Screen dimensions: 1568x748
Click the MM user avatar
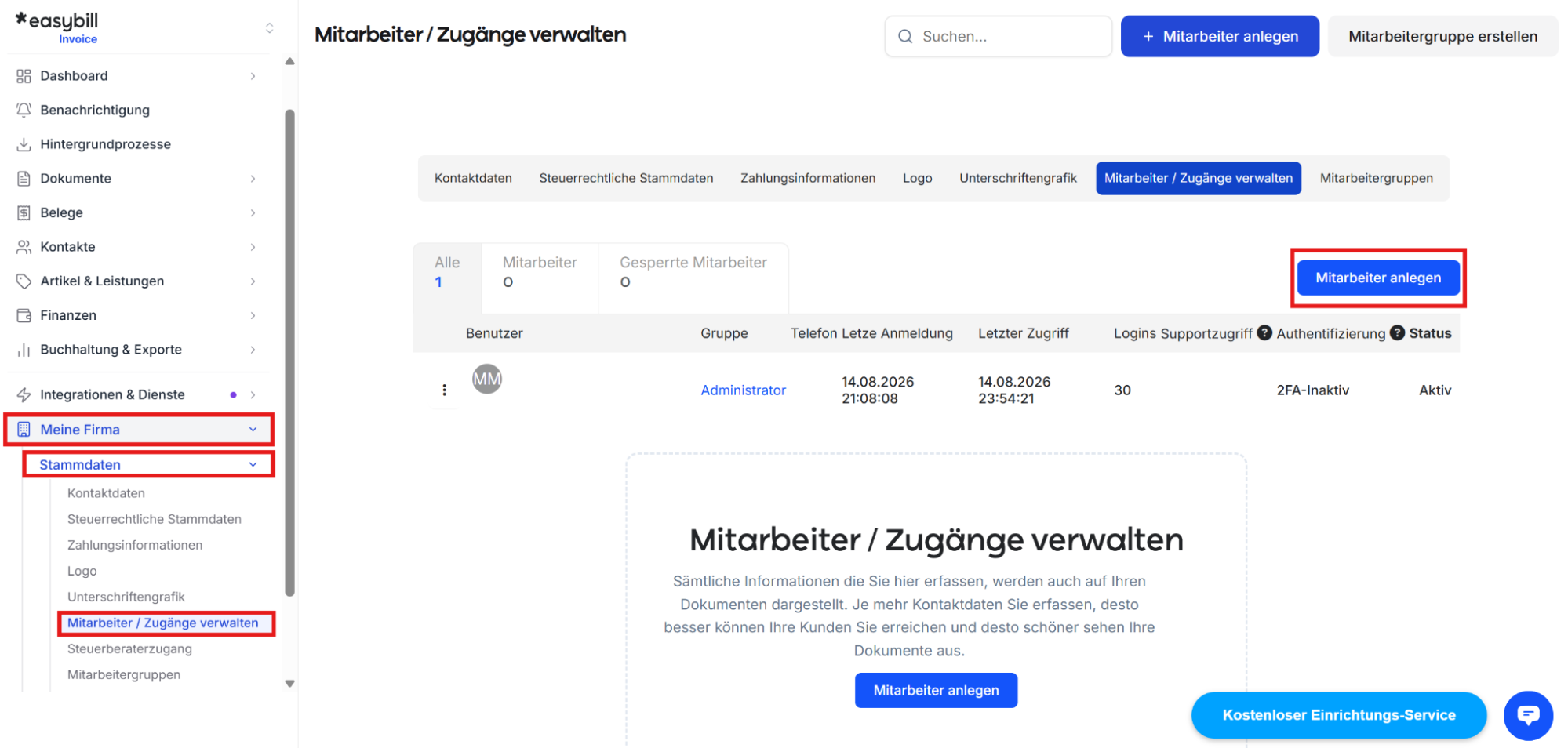486,379
